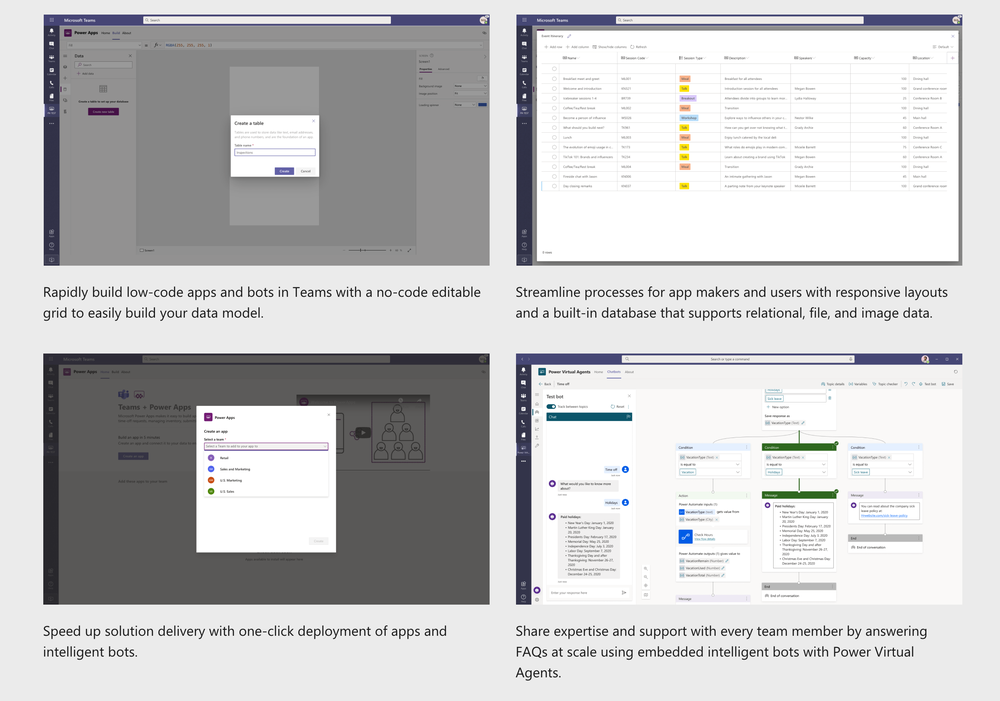Open the Select a team dropdown
Screen dimensions: 1000x701
(266, 446)
